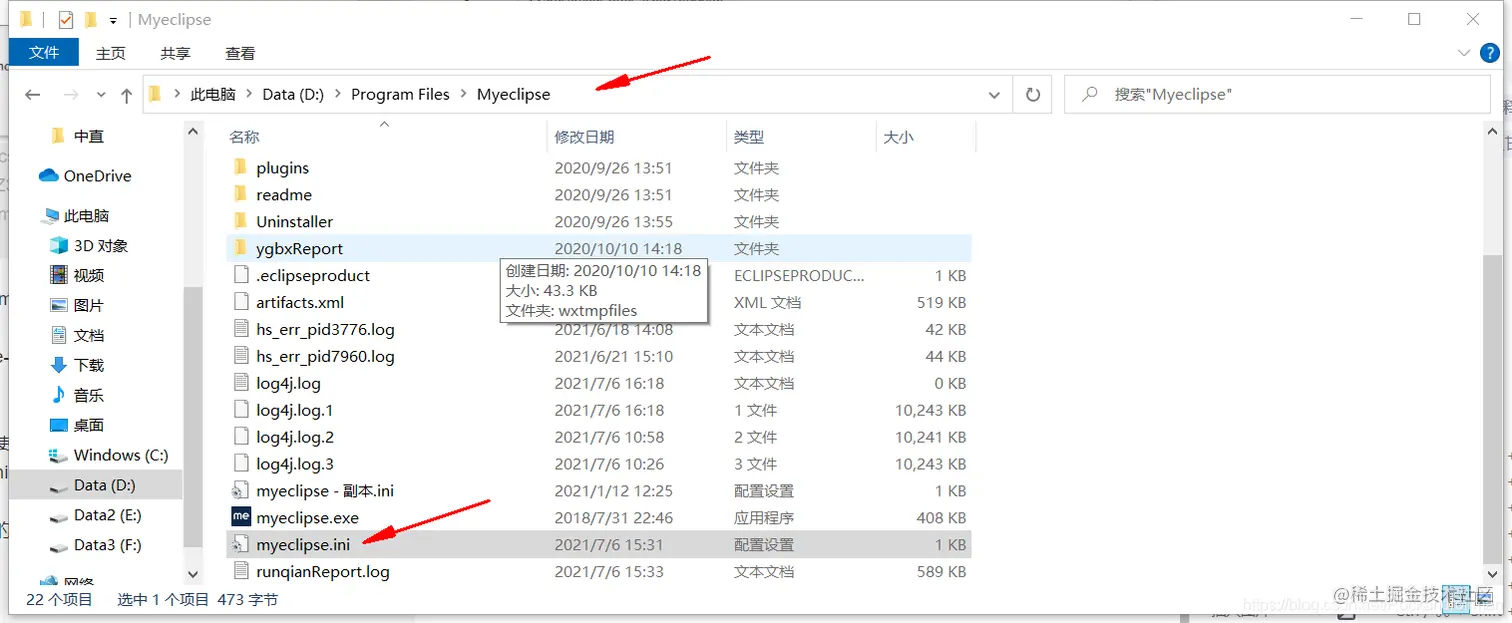
Task: Open the help question mark icon
Action: (1489, 52)
